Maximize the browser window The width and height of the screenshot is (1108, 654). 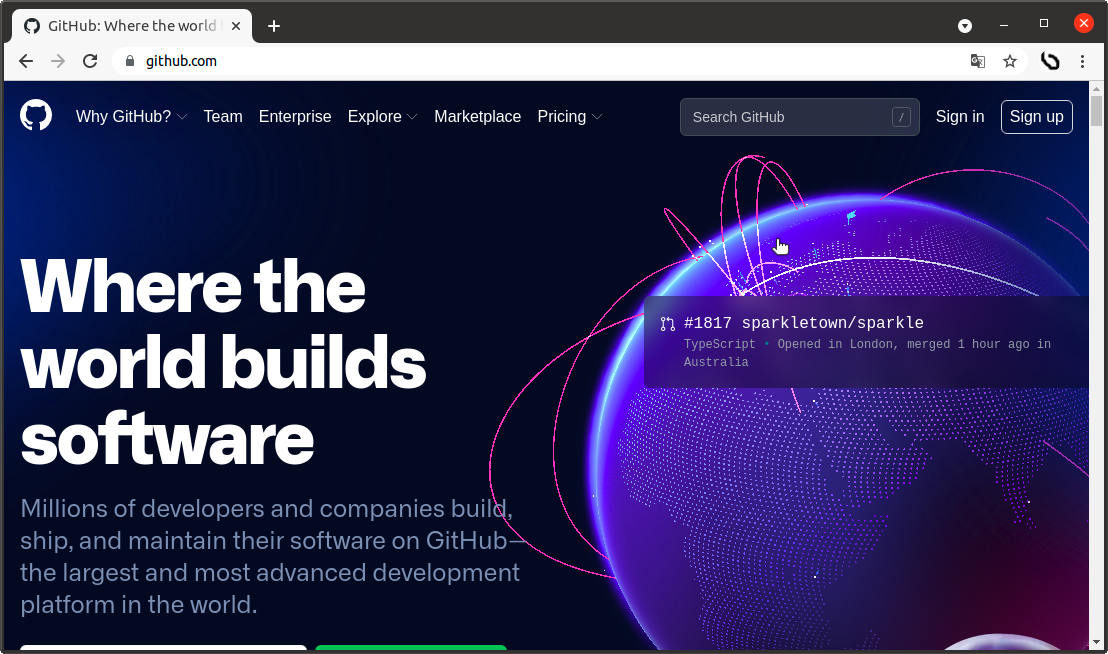(1044, 23)
